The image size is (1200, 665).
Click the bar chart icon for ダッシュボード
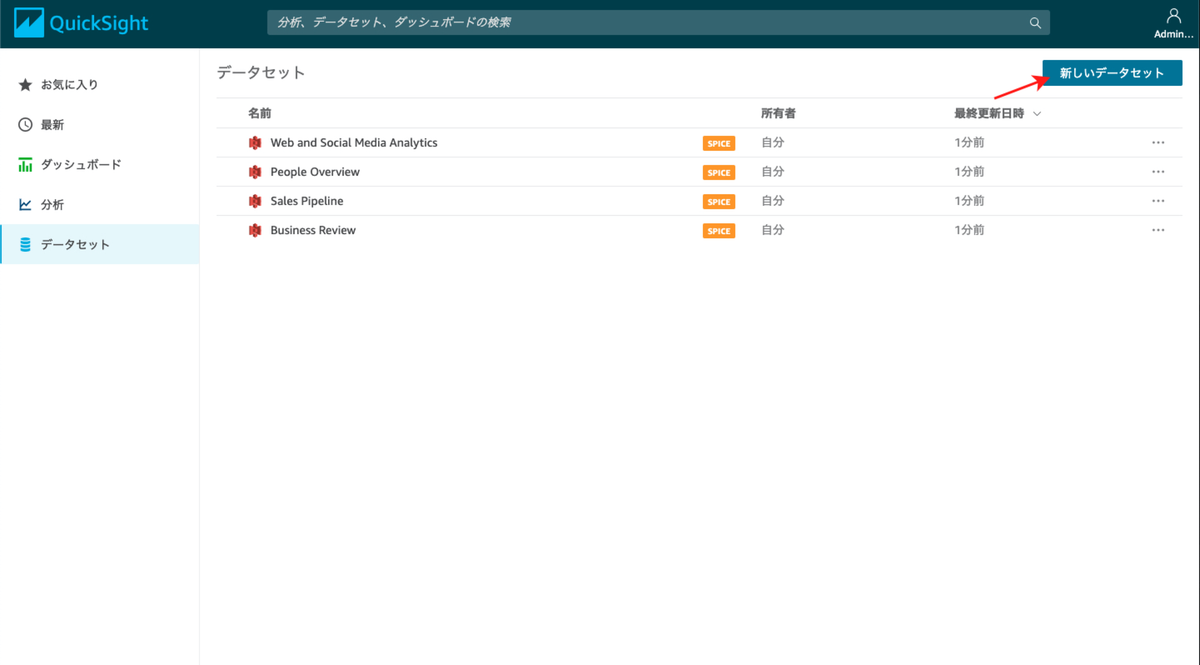tap(26, 165)
